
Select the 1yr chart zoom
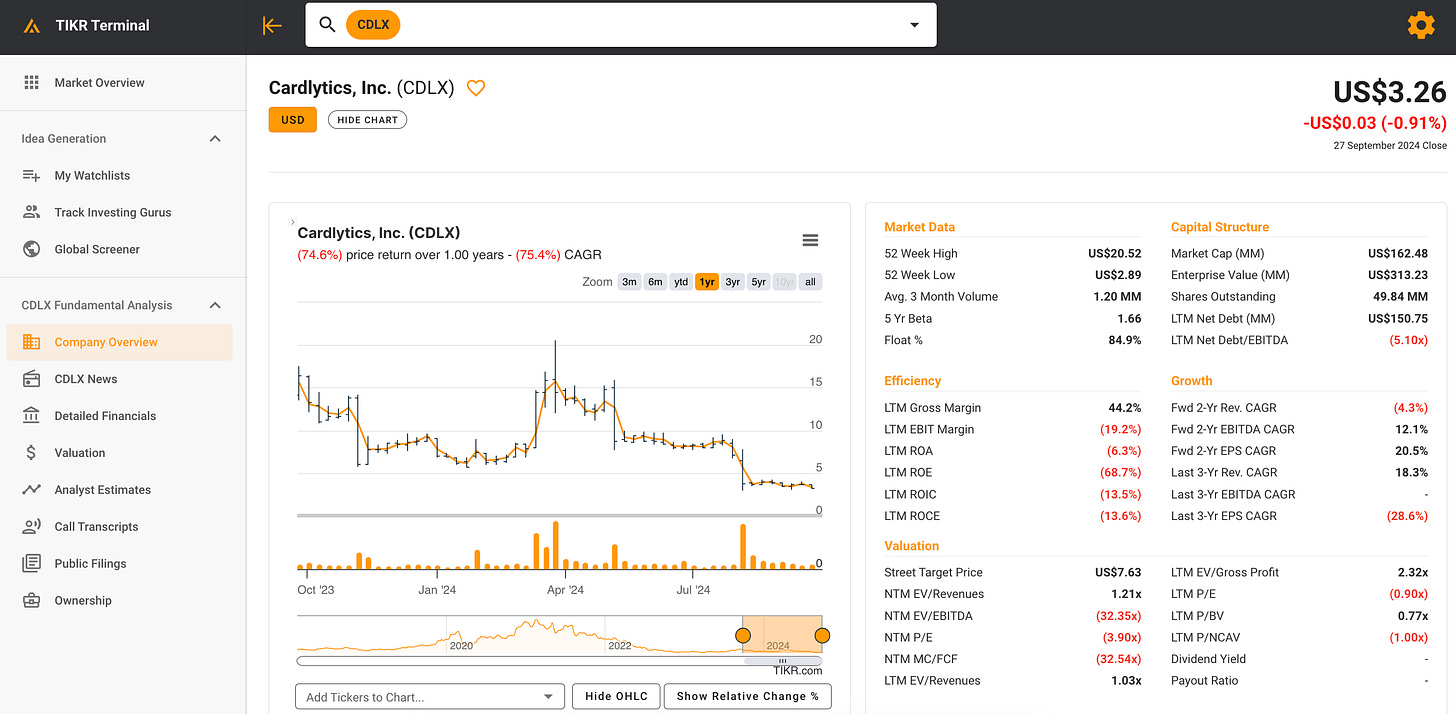707,282
